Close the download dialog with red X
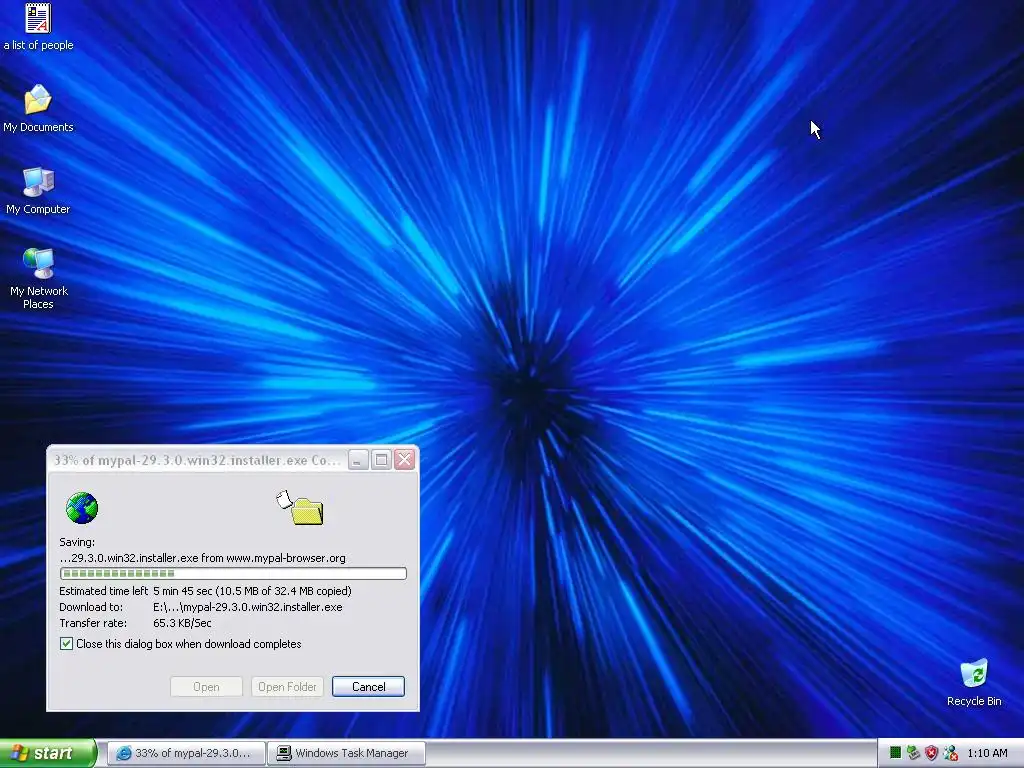The height and width of the screenshot is (768, 1024). (x=405, y=460)
